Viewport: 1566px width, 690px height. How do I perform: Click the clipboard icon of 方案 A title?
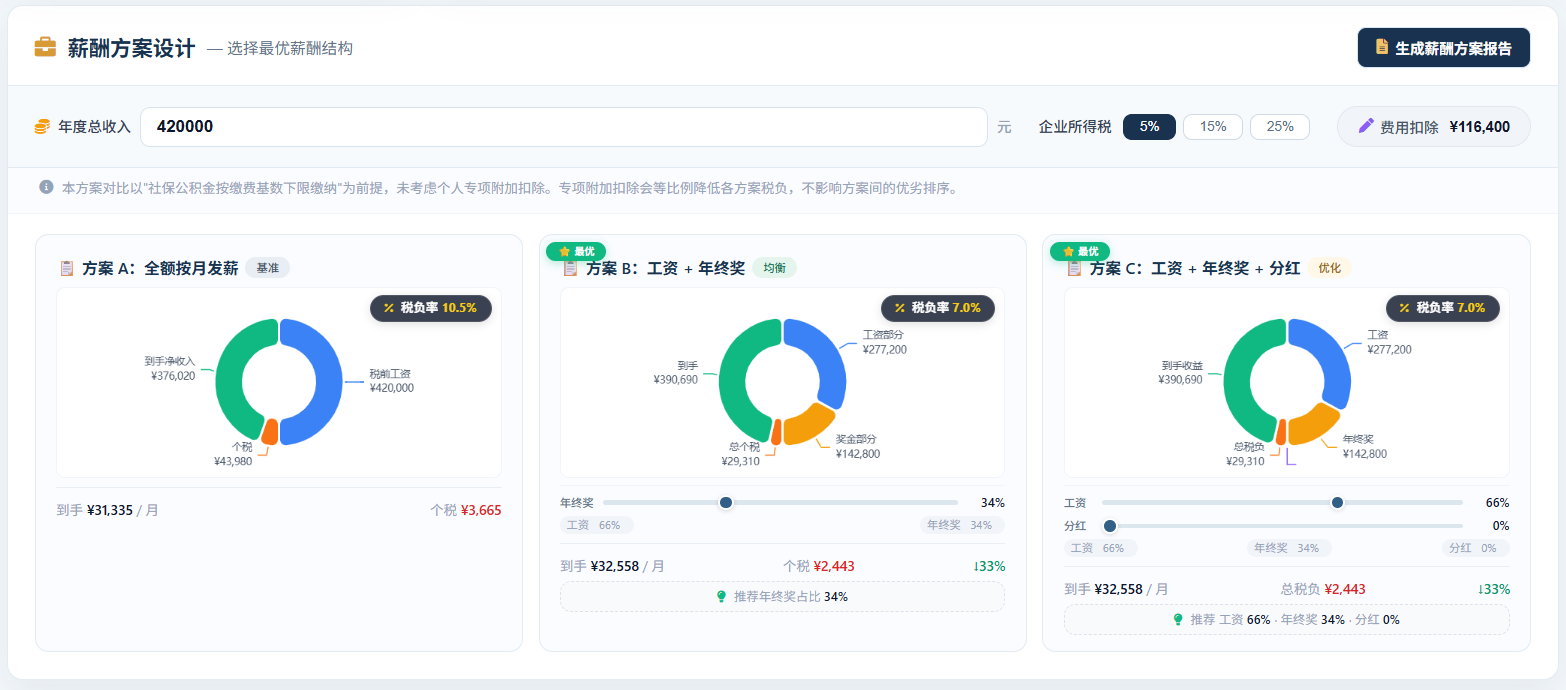[67, 268]
